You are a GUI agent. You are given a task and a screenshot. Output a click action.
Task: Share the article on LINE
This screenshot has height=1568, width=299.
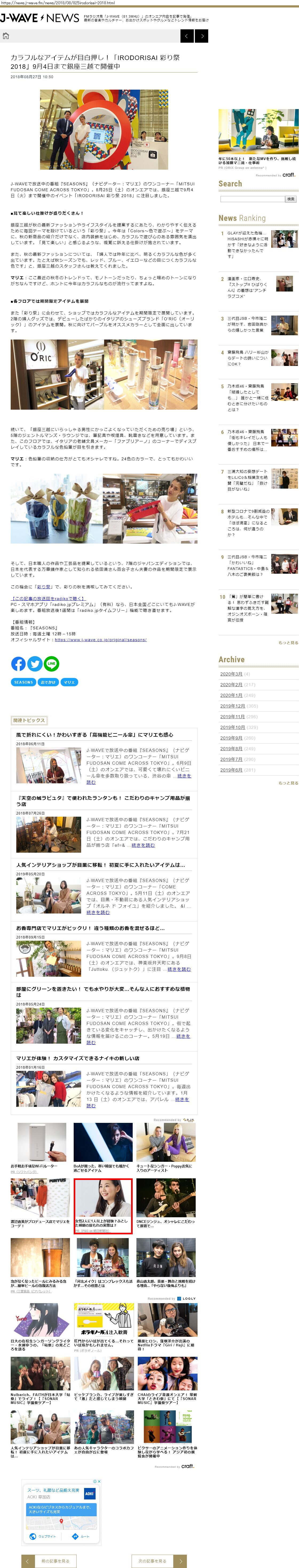click(51, 664)
